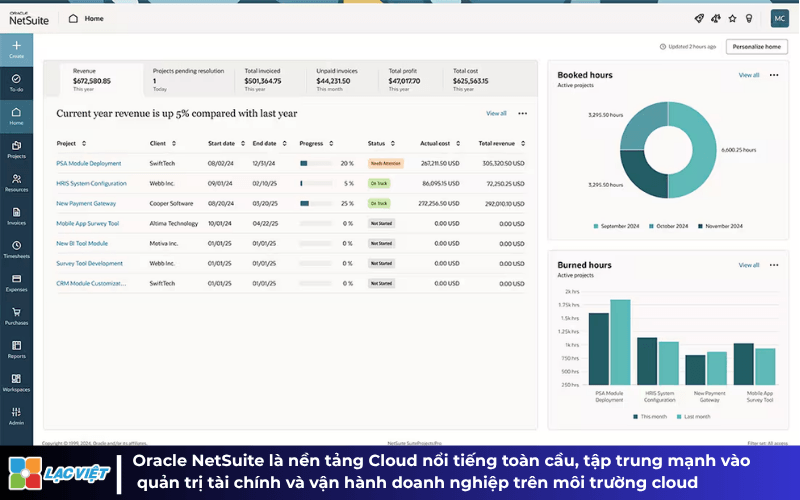Image resolution: width=800 pixels, height=500 pixels.
Task: Select the Revenue KPI tab
Action: click(102, 80)
